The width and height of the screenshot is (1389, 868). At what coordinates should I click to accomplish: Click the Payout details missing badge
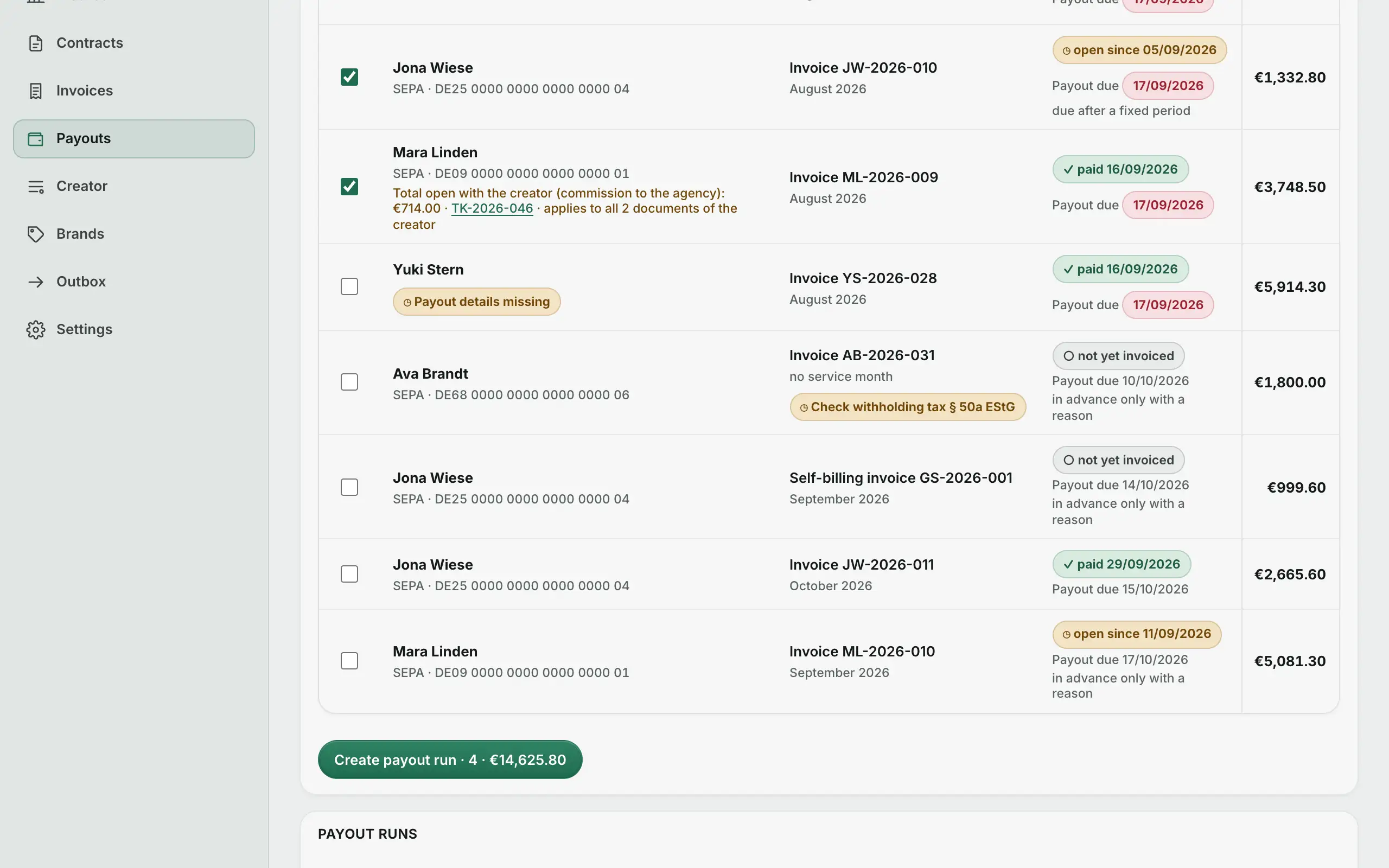point(476,302)
